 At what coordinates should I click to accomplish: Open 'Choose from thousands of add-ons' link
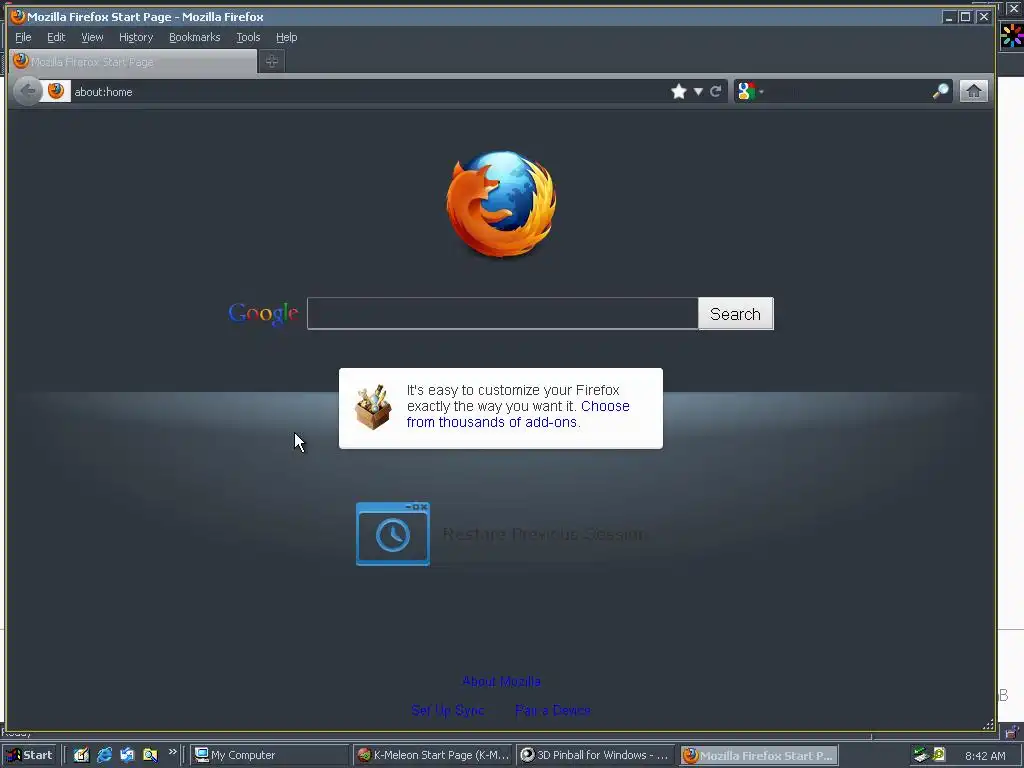pyautogui.click(x=518, y=414)
